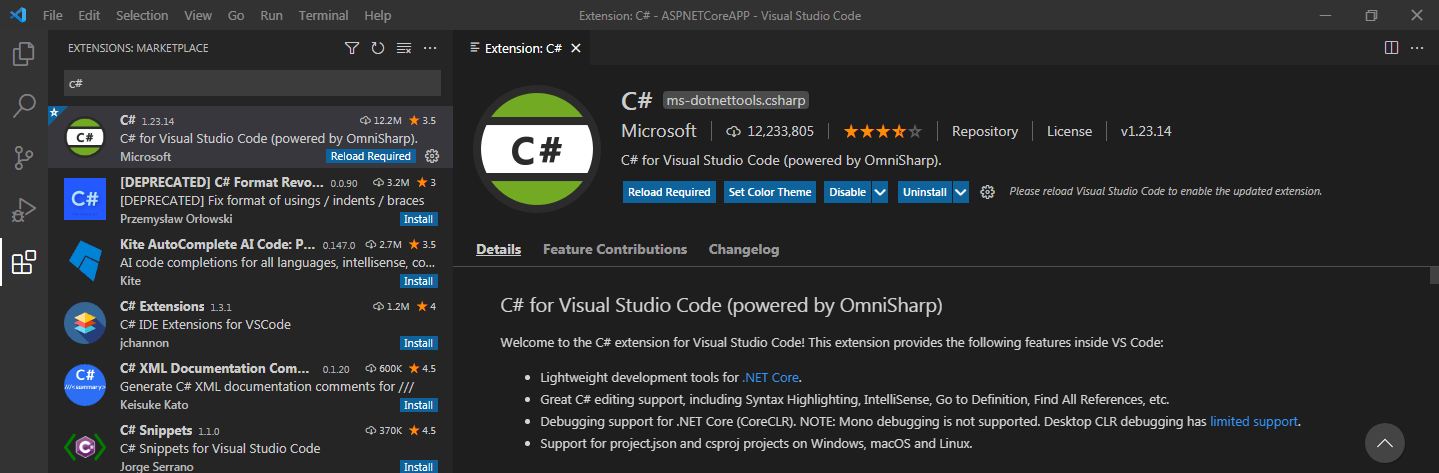Open the Go menu
This screenshot has height=473, width=1439.
tap(236, 16)
